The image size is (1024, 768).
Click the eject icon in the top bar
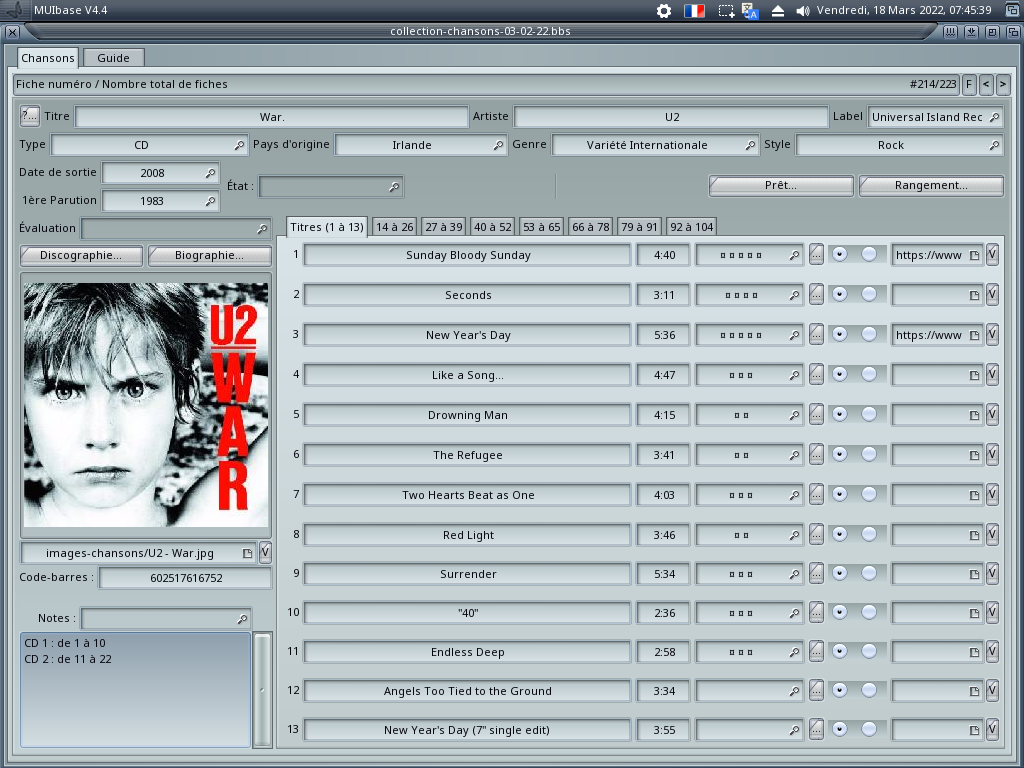coord(778,10)
